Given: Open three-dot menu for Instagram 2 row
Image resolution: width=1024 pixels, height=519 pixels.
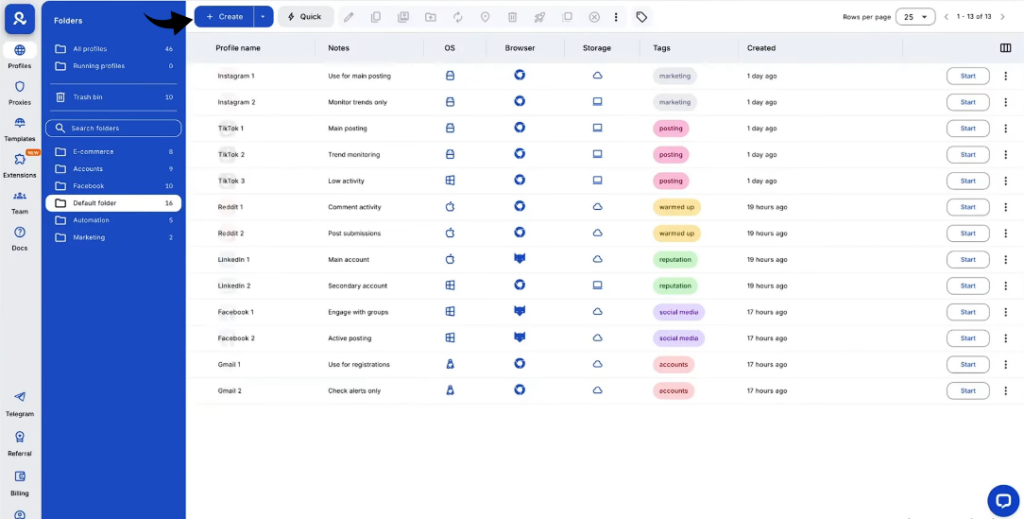Looking at the screenshot, I should (x=1006, y=102).
